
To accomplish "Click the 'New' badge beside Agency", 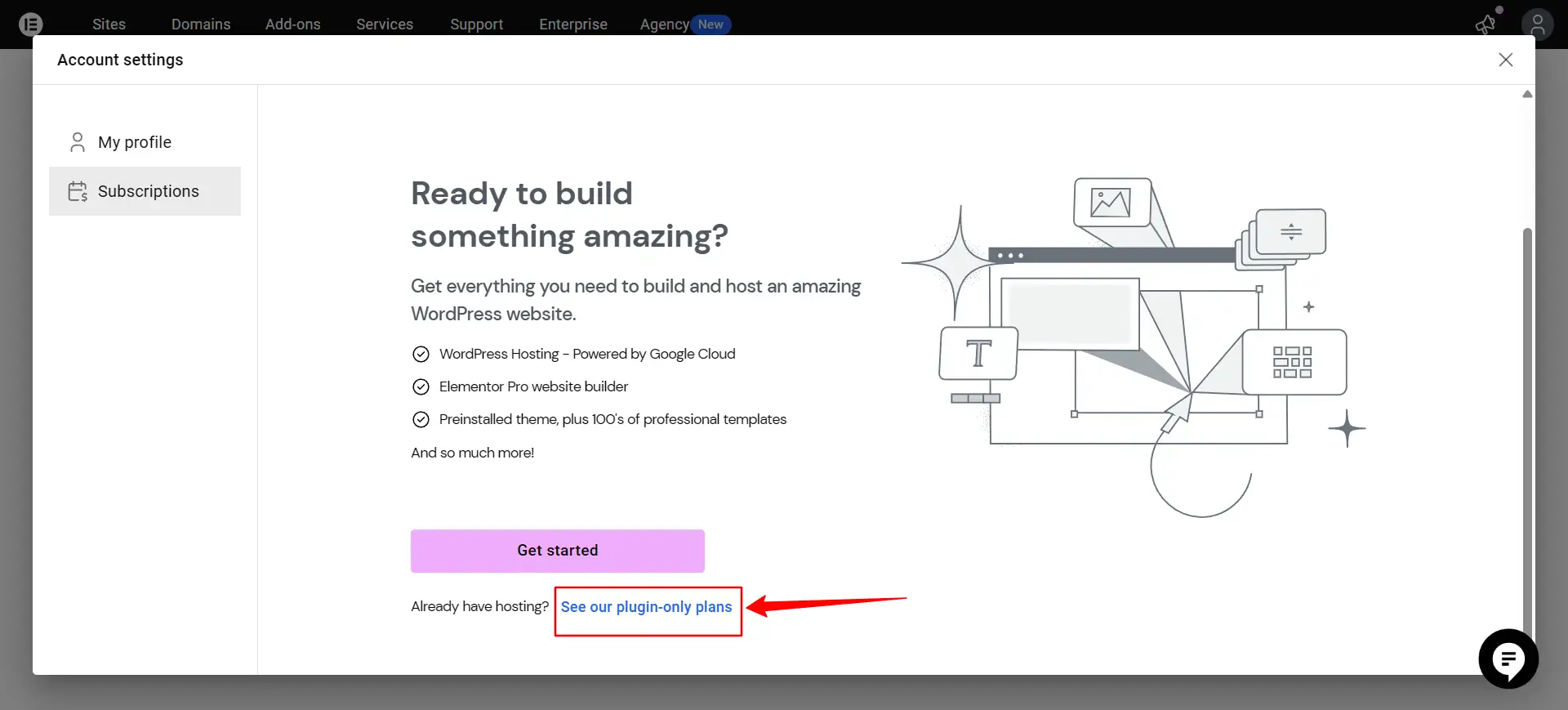I will coord(710,25).
